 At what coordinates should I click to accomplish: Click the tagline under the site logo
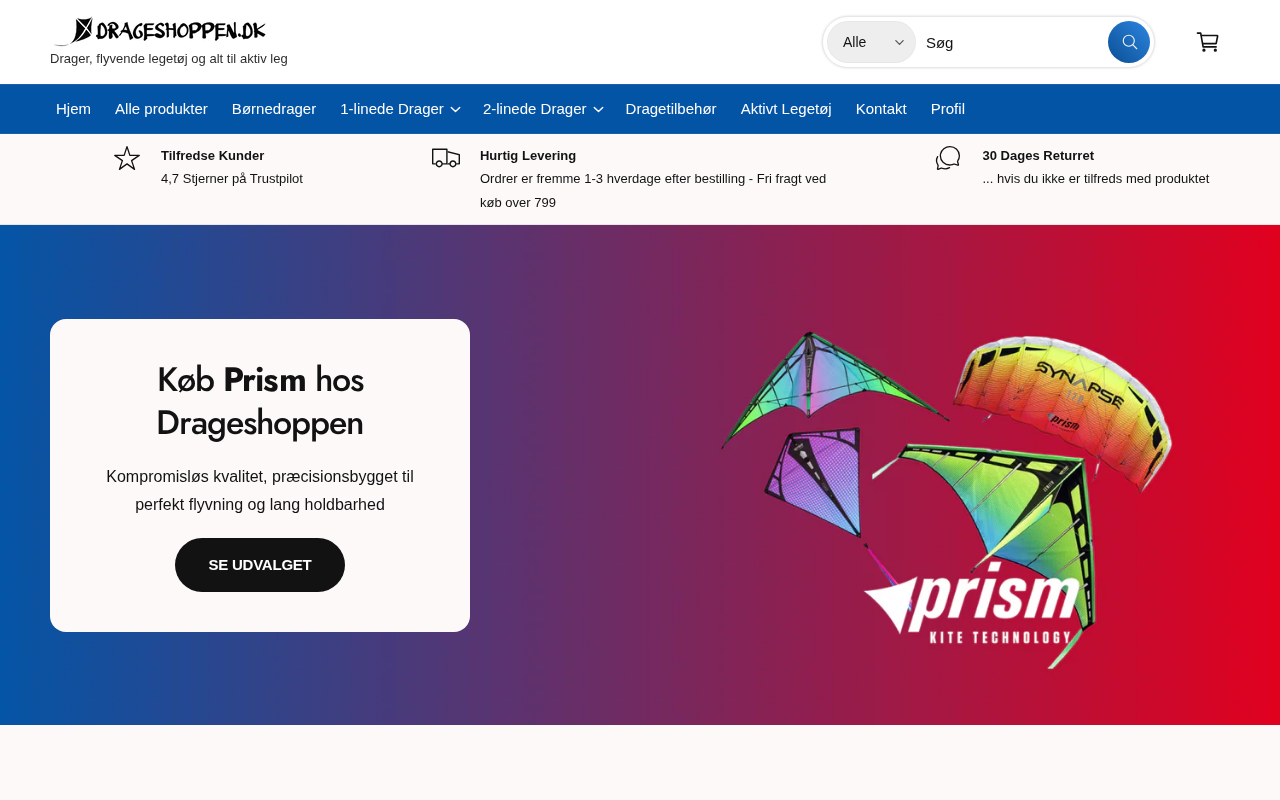[x=169, y=59]
